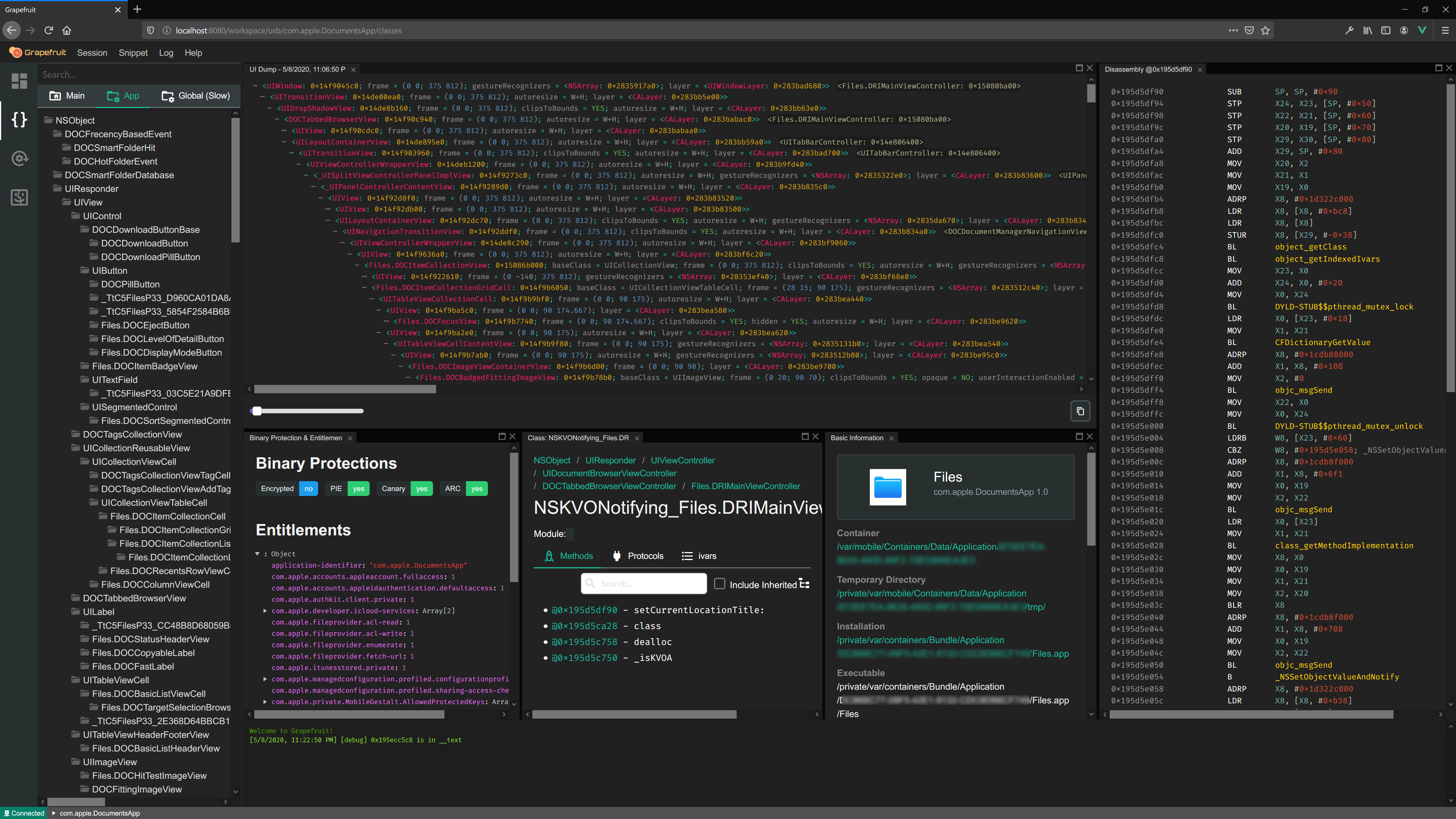Screen dimensions: 1456x819
Task: Open the Snippet menu
Action: (133, 53)
